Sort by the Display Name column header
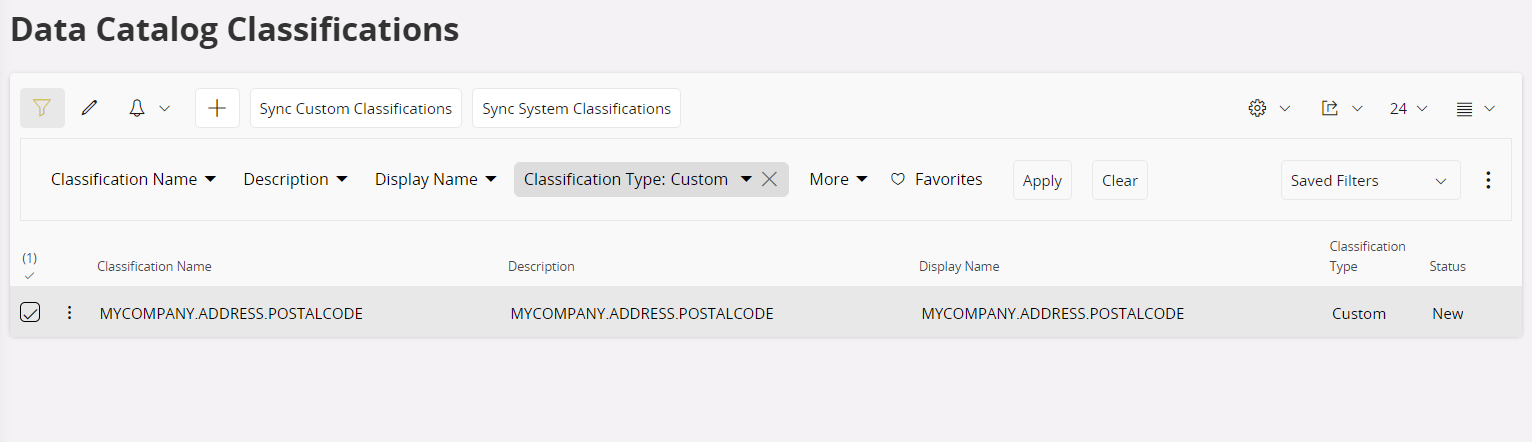1532x442 pixels. (959, 266)
